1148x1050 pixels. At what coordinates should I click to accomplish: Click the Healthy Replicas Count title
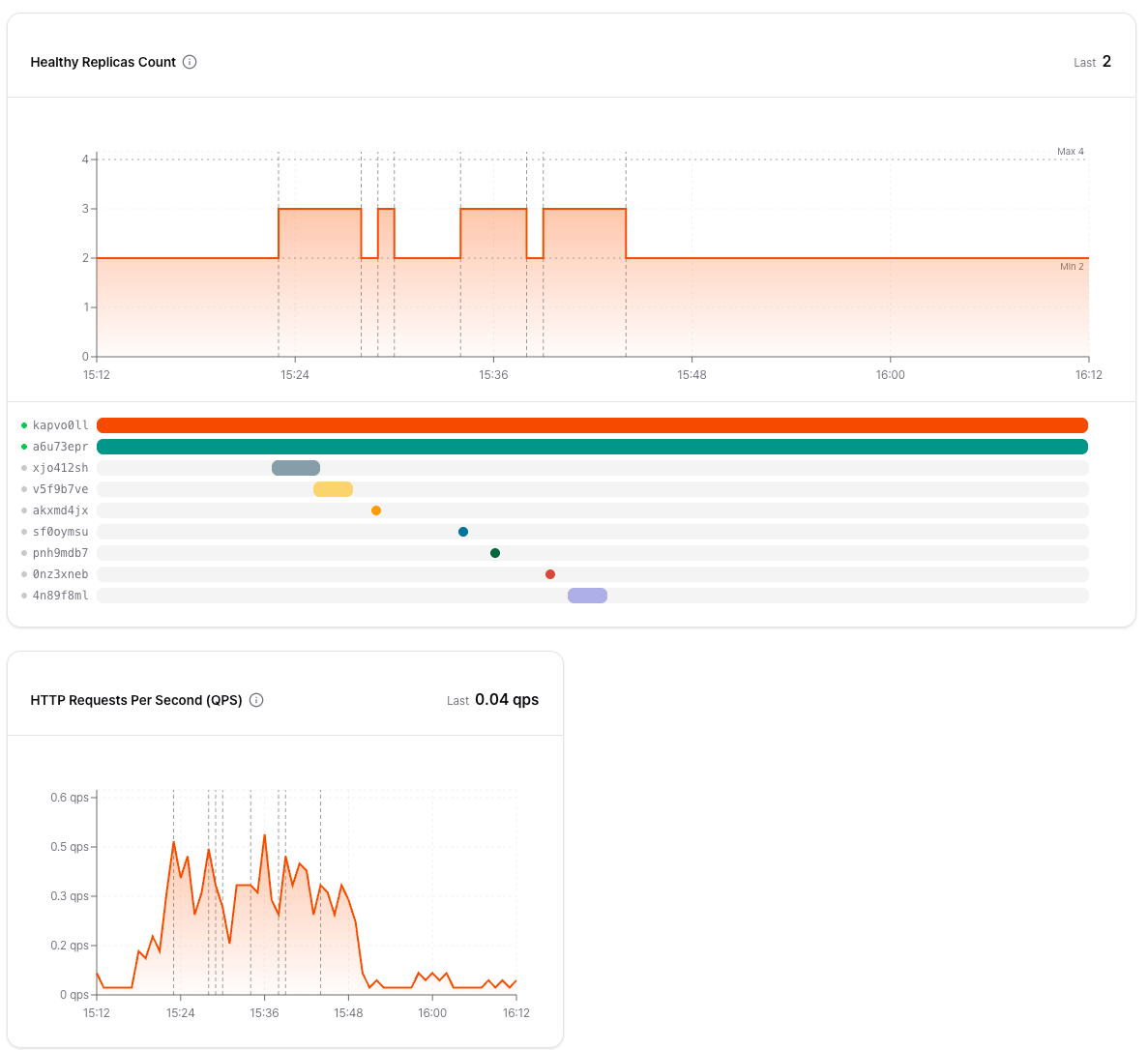tap(103, 62)
